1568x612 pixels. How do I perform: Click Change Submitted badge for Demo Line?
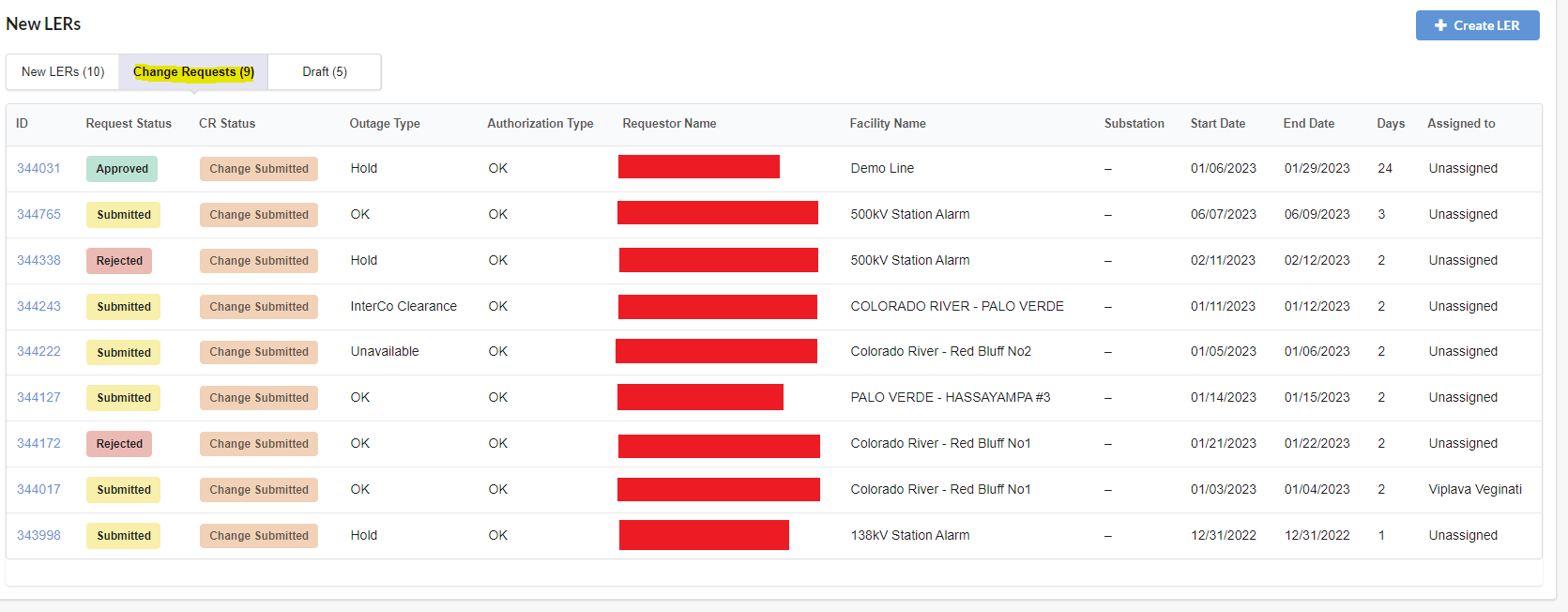click(x=259, y=169)
